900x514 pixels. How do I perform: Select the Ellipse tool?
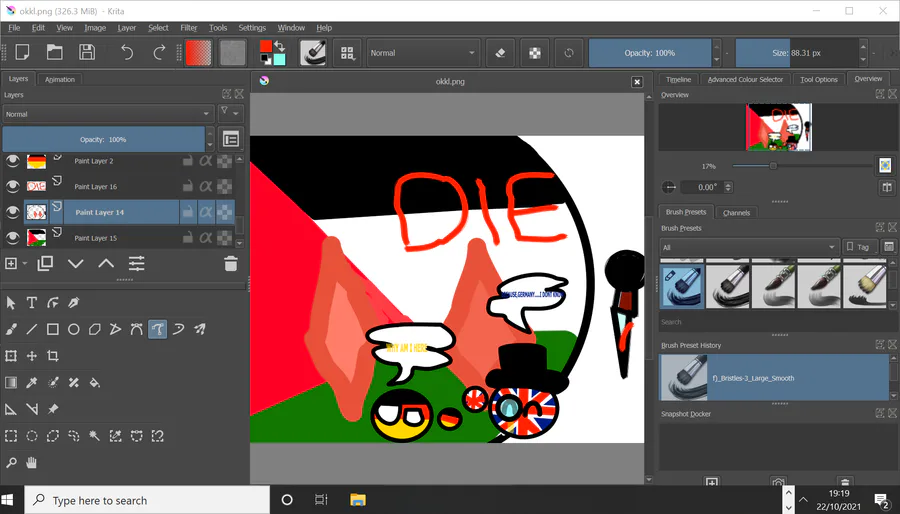[73, 329]
